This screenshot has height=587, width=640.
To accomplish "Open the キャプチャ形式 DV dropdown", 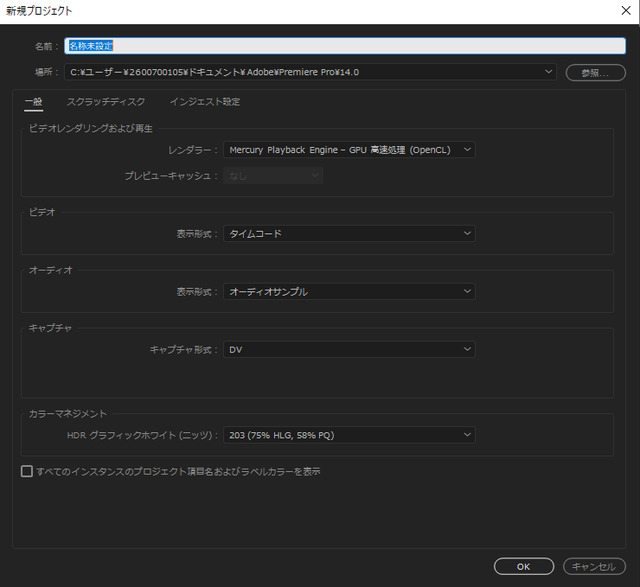I will point(349,349).
